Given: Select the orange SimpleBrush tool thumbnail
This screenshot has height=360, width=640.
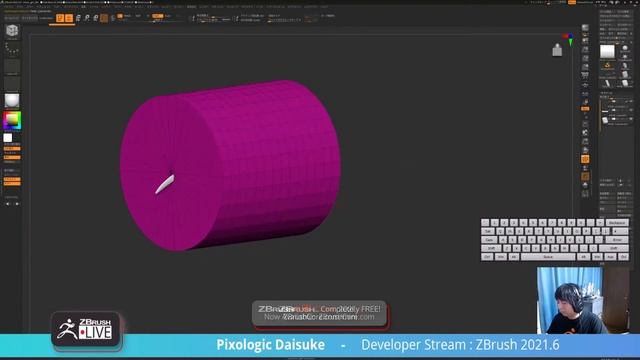Looking at the screenshot, I should [x=607, y=66].
